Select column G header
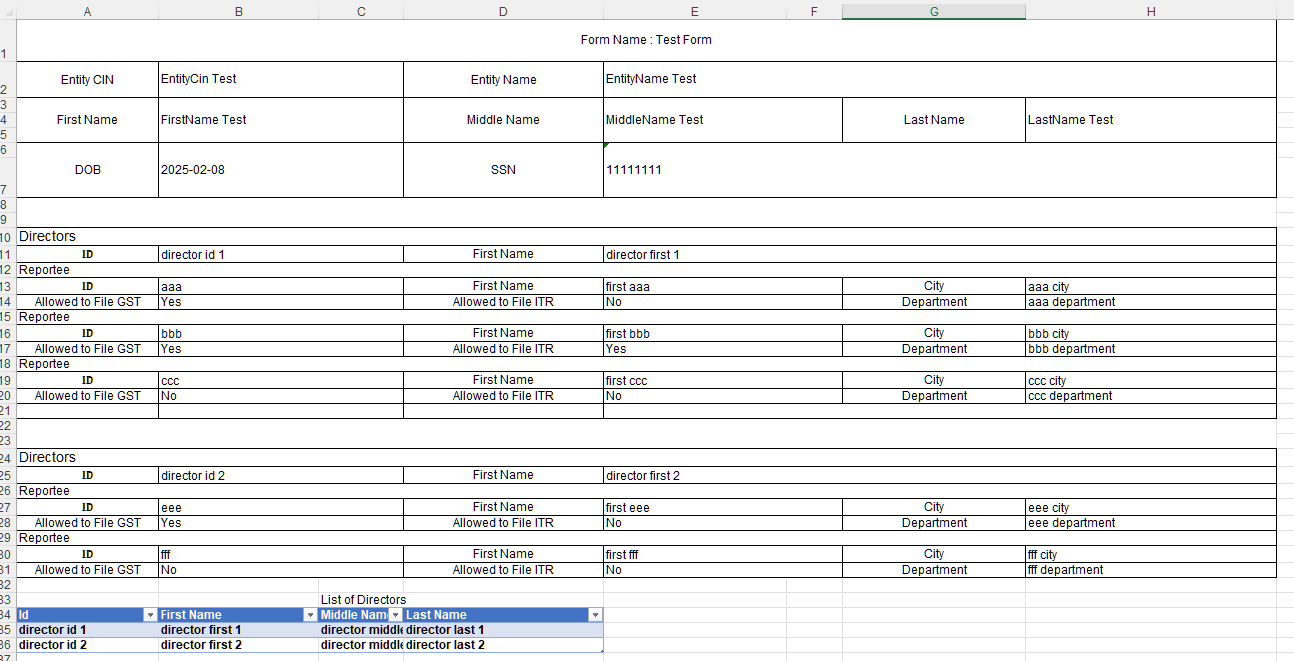 tap(933, 11)
